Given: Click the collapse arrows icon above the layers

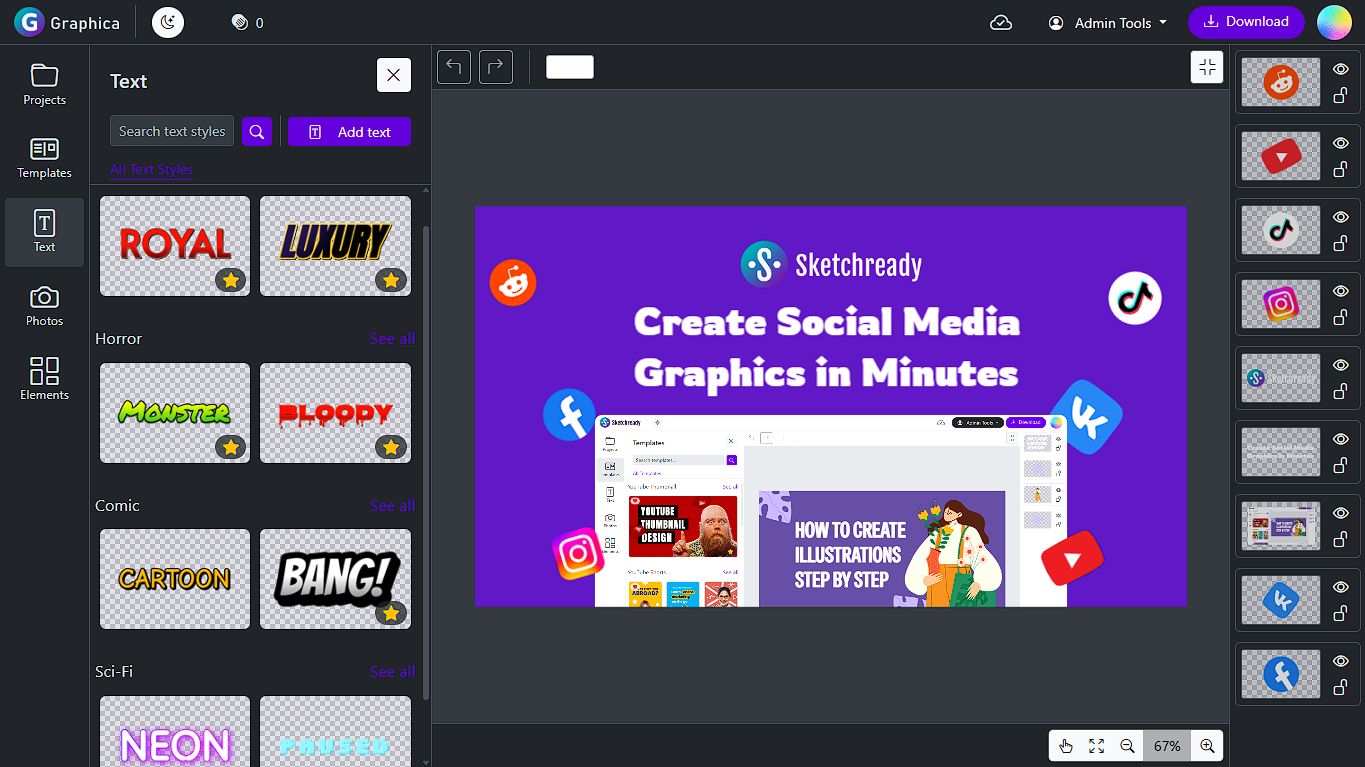Looking at the screenshot, I should pyautogui.click(x=1207, y=67).
